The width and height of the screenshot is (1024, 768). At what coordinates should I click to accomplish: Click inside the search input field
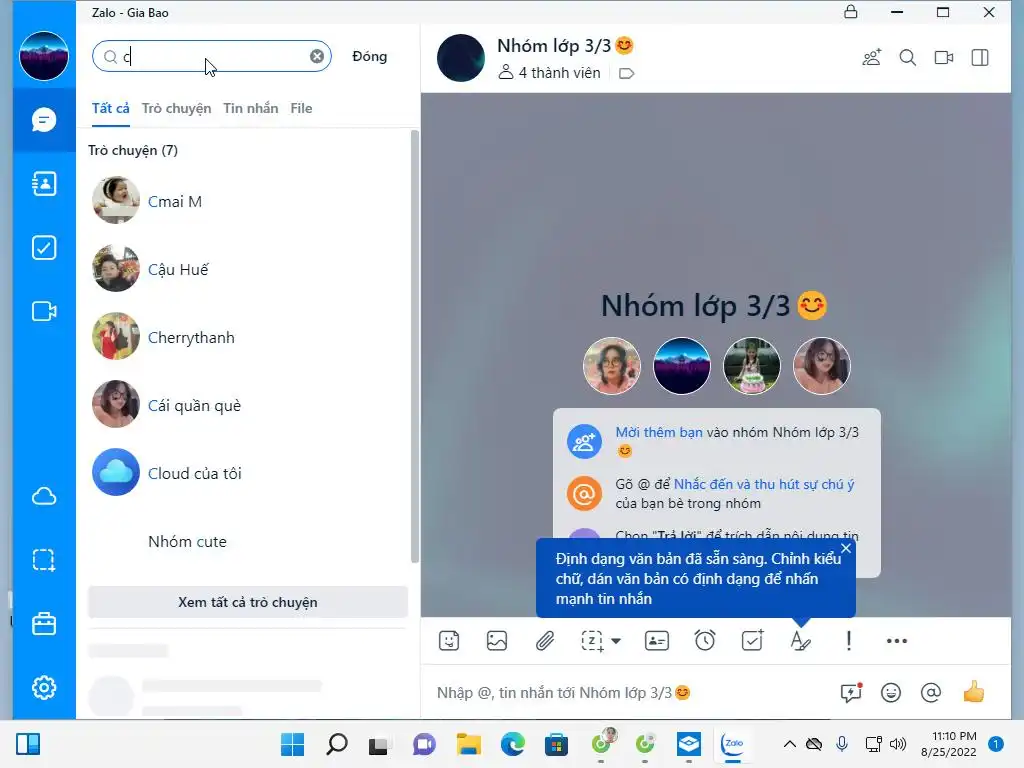click(x=212, y=56)
